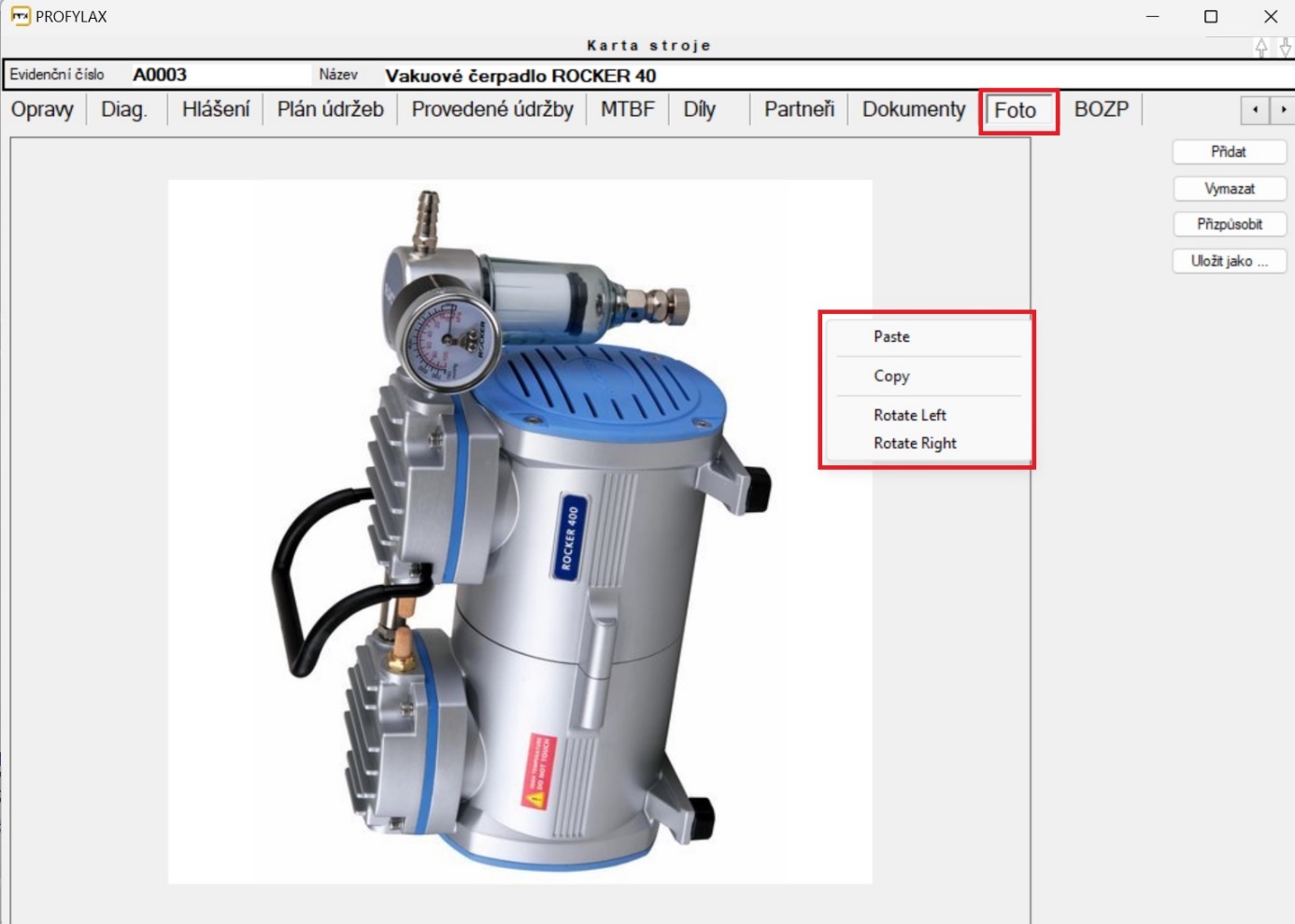
Task: Click the Vymazat button
Action: (x=1230, y=188)
